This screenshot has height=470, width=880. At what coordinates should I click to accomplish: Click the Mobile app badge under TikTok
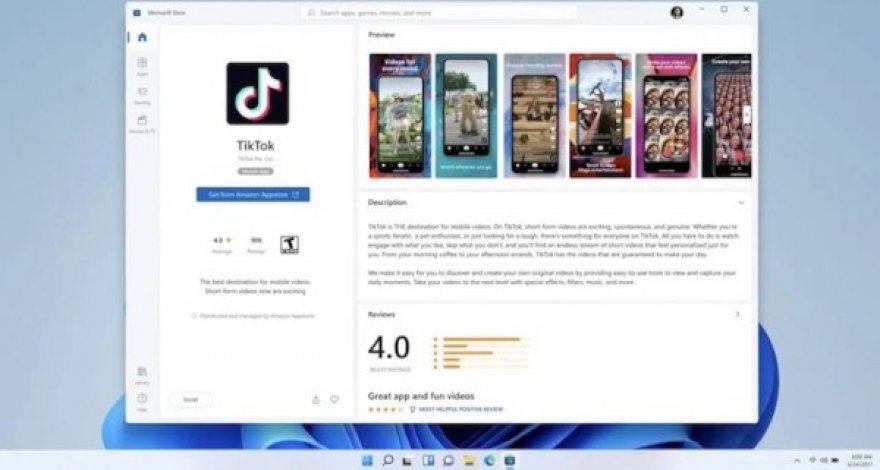point(256,171)
